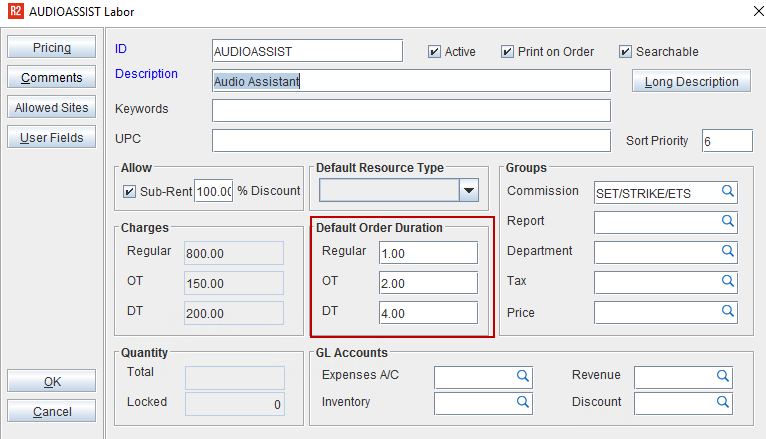
Task: Open the Tax group search lookup
Action: tap(729, 282)
